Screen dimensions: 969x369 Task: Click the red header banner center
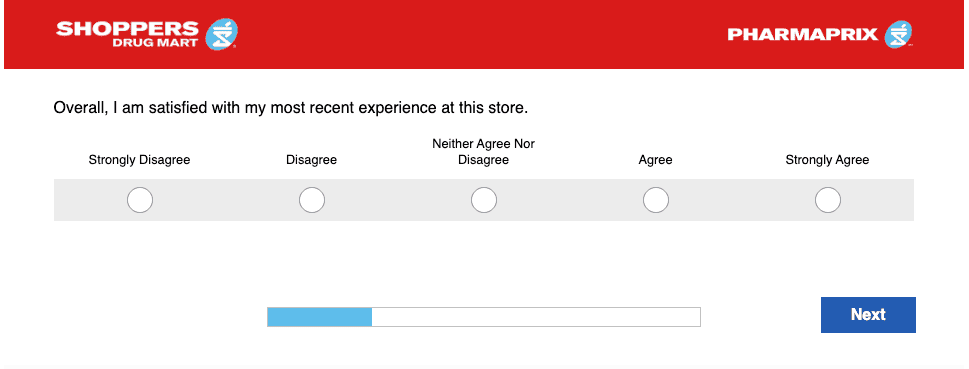pos(484,35)
